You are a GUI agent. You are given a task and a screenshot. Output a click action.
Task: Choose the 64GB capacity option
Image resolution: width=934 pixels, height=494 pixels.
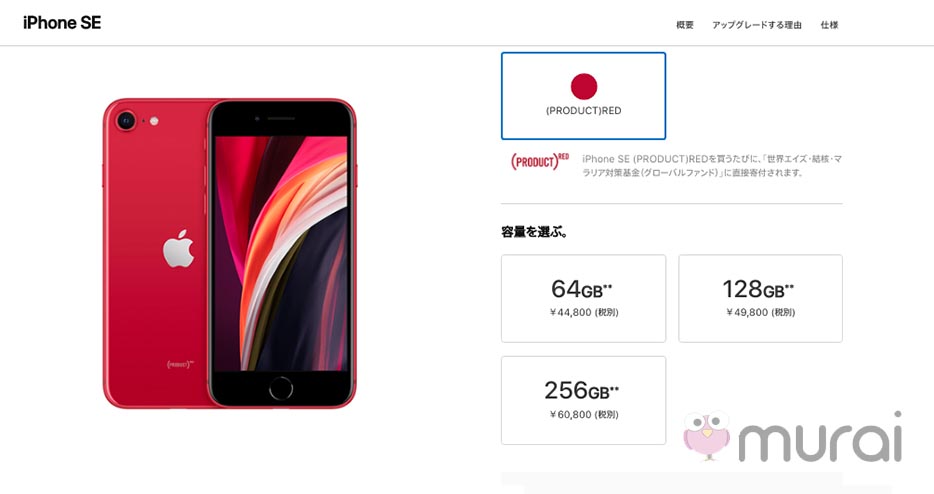click(583, 299)
